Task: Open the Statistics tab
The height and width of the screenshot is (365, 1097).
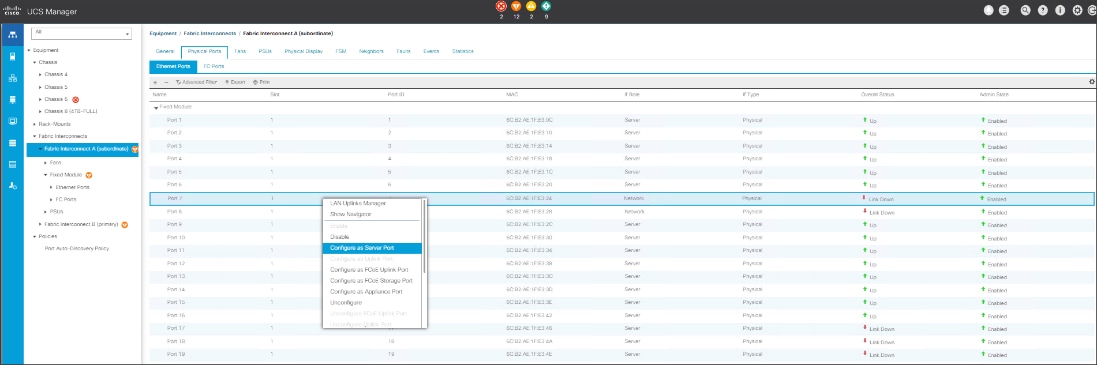Action: (462, 51)
